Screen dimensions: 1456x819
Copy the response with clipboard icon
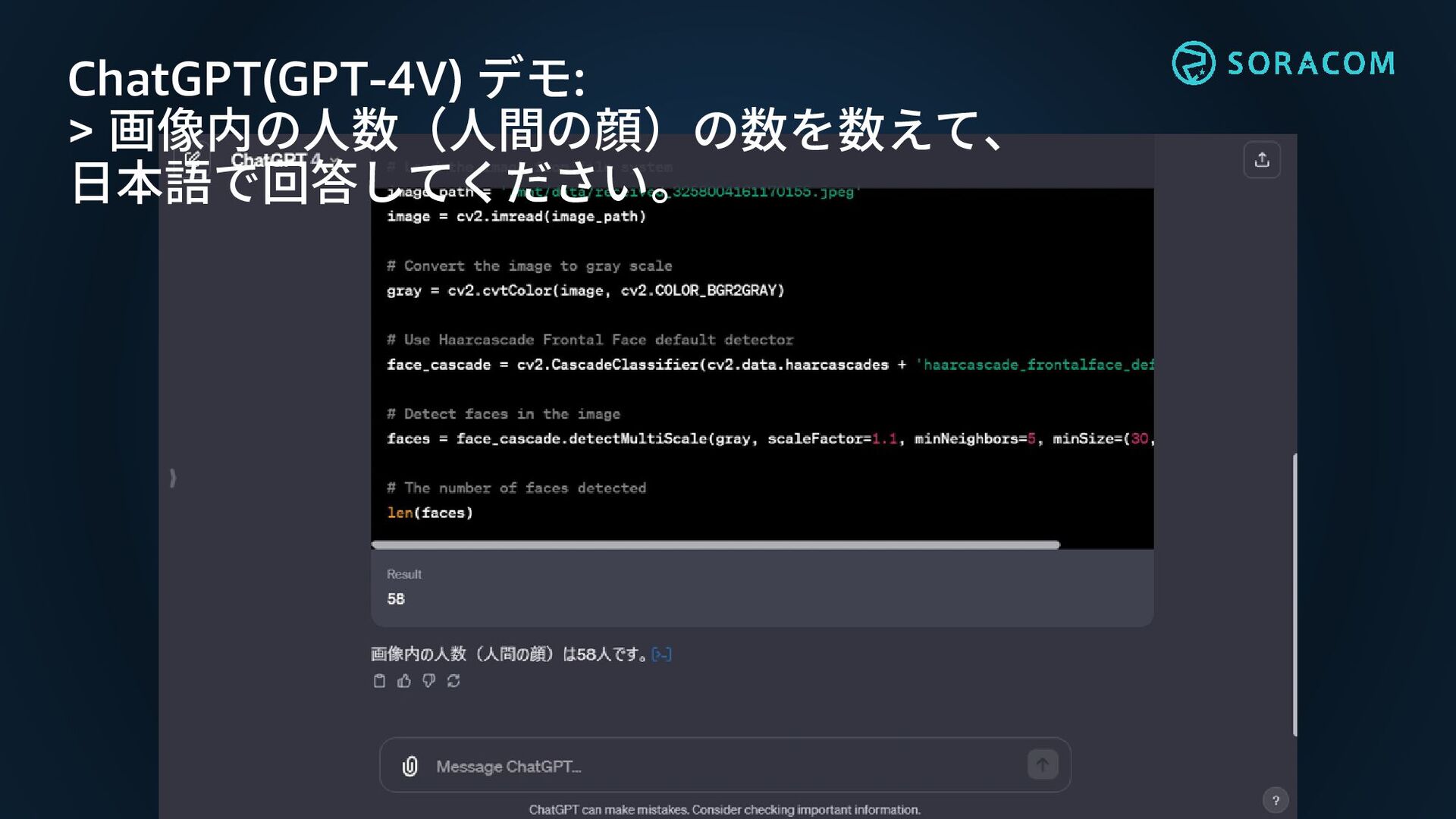[x=379, y=681]
